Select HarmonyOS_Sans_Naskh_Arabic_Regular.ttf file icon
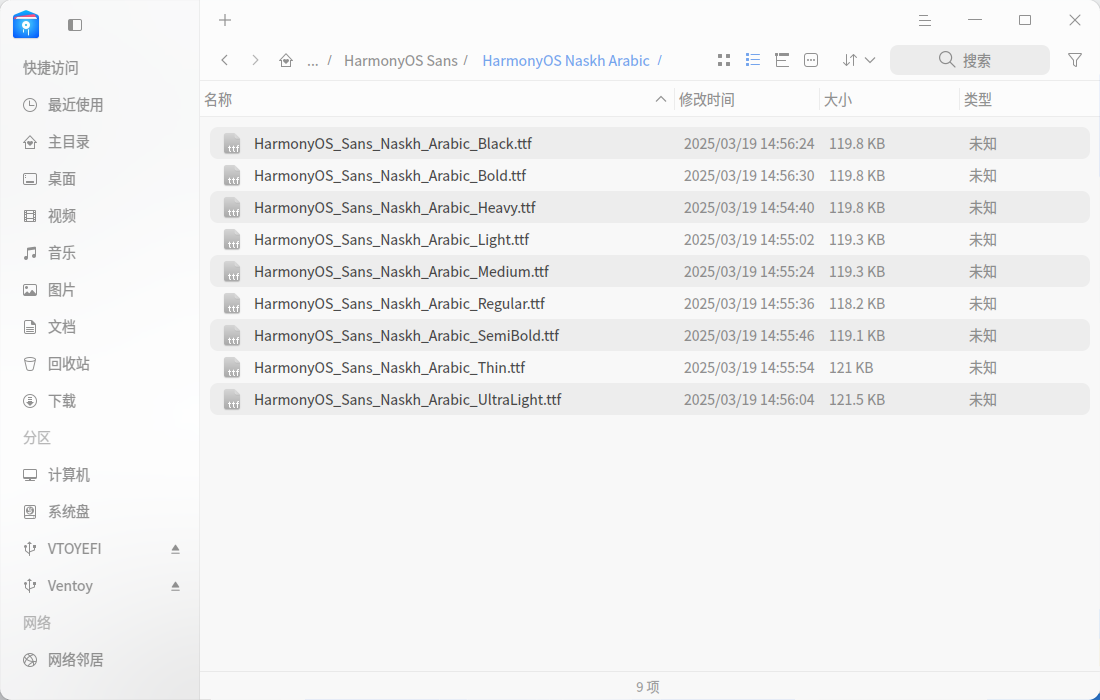 [232, 304]
